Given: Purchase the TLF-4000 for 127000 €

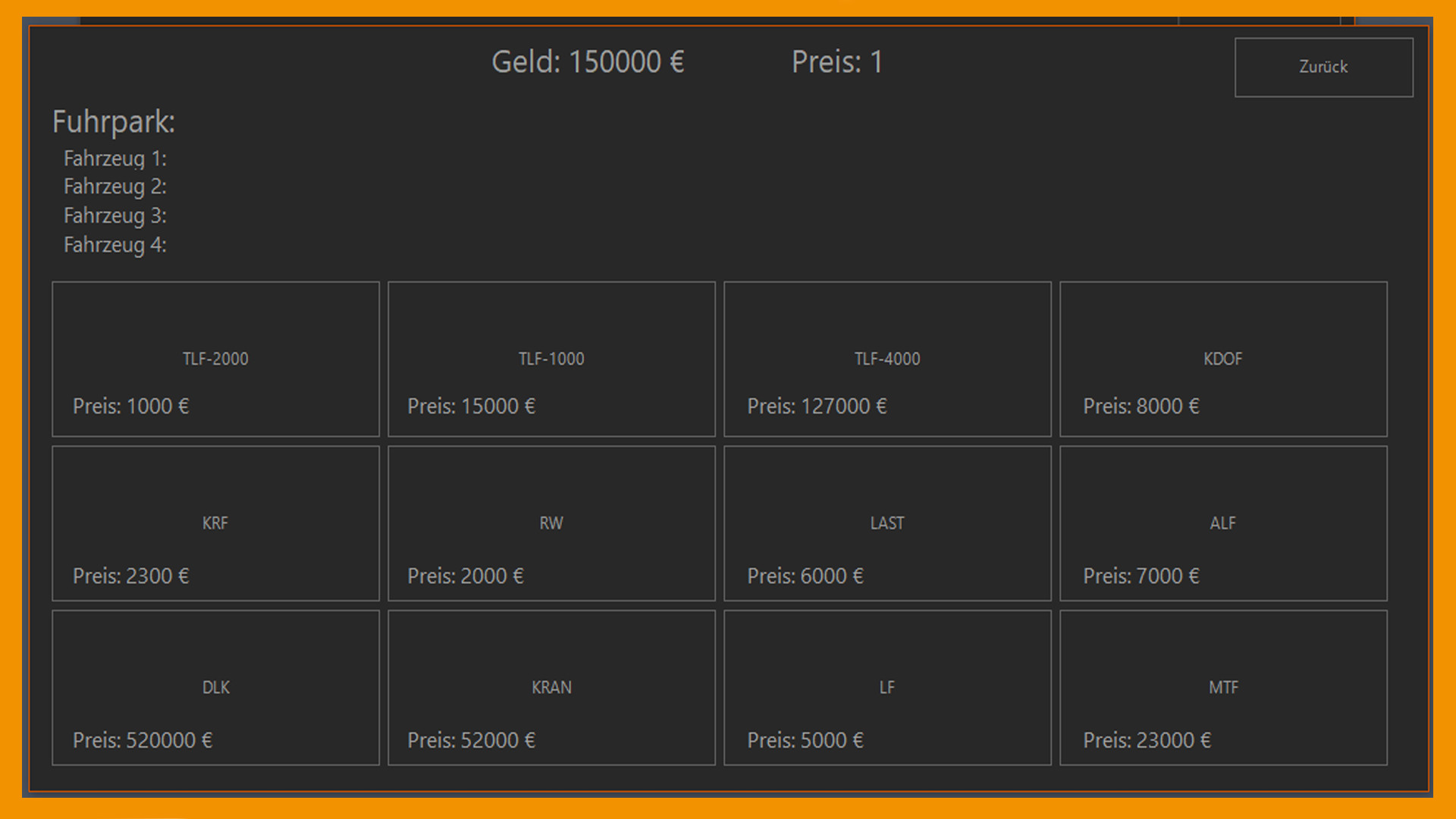Looking at the screenshot, I should (x=887, y=359).
